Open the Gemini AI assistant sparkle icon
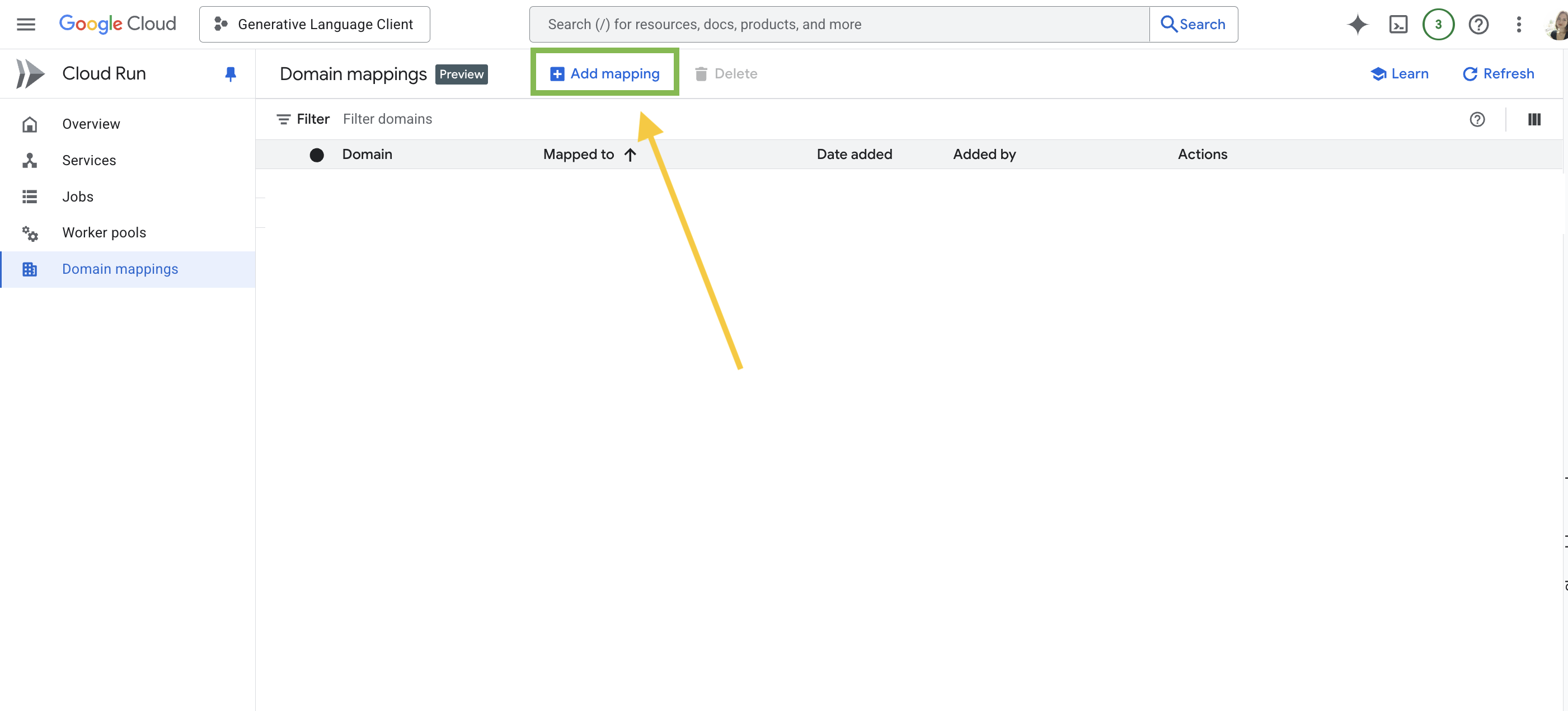This screenshot has height=711, width=1568. click(x=1357, y=24)
